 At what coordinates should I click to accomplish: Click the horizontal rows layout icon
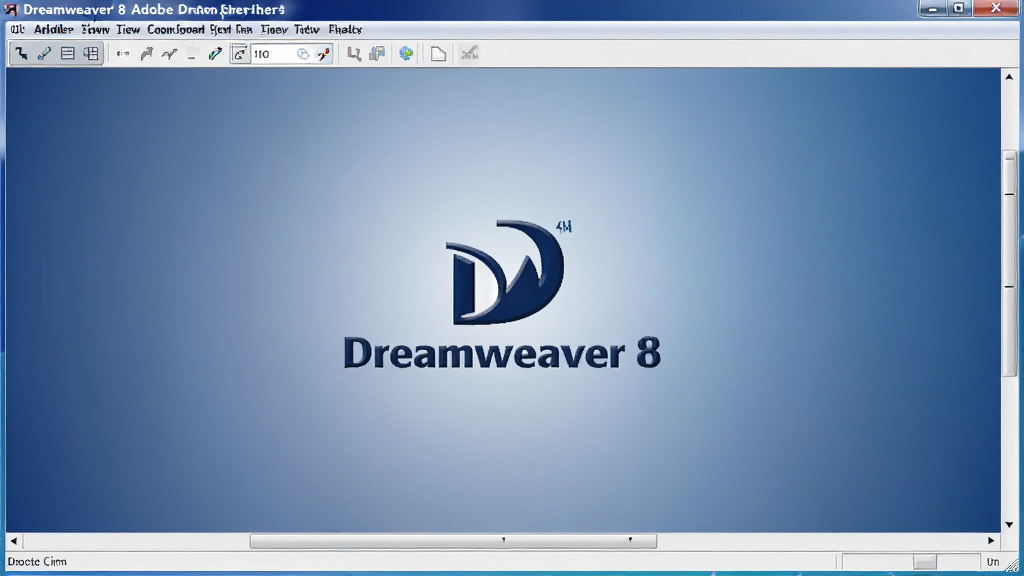coord(67,54)
